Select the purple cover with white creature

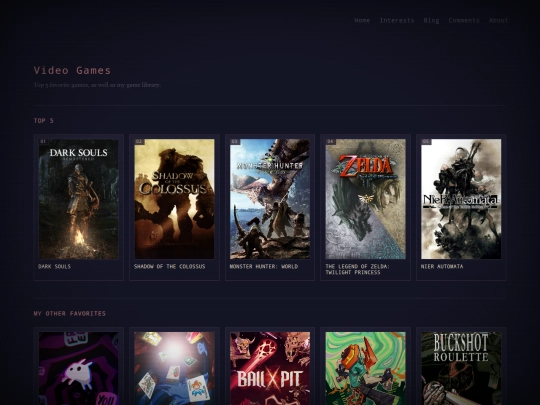pos(79,368)
